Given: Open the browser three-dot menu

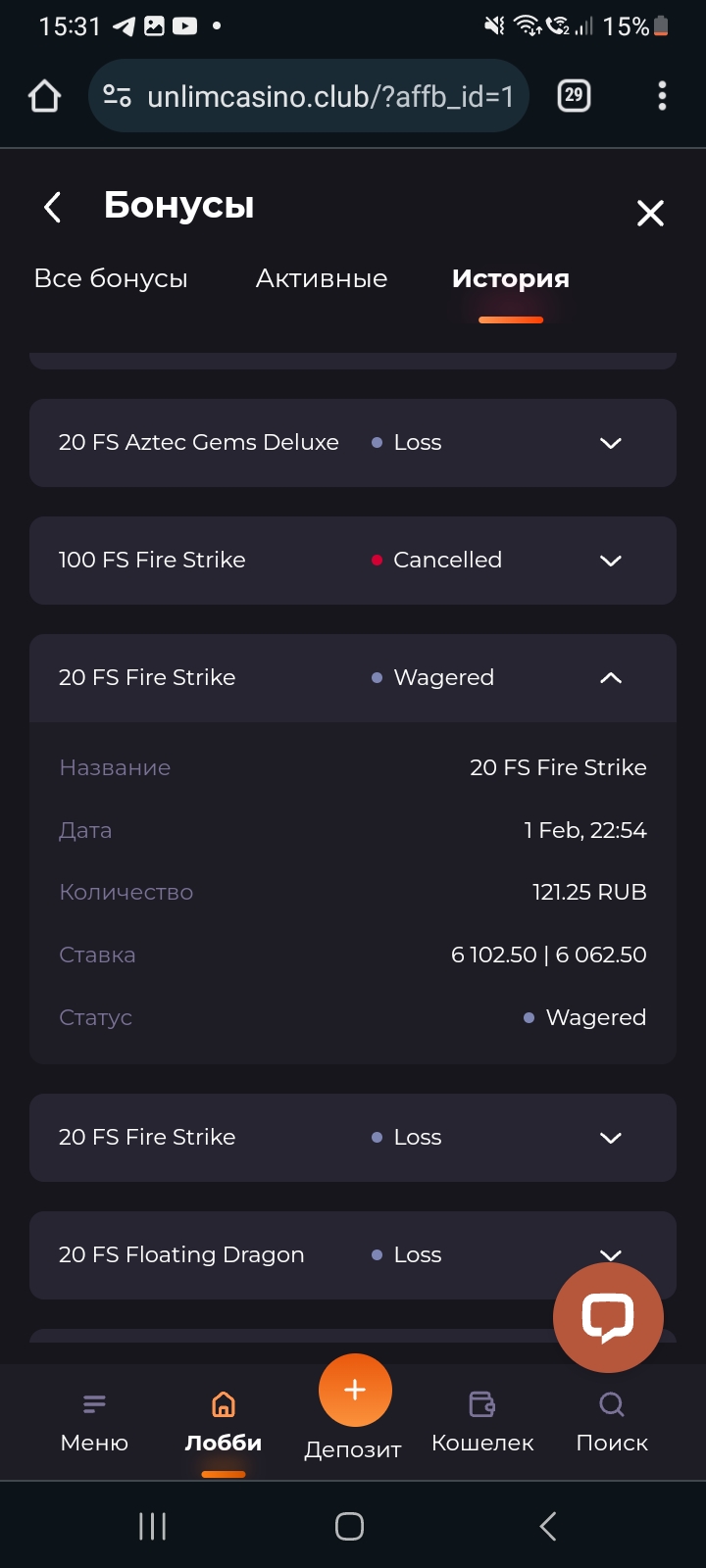Looking at the screenshot, I should click(x=662, y=96).
